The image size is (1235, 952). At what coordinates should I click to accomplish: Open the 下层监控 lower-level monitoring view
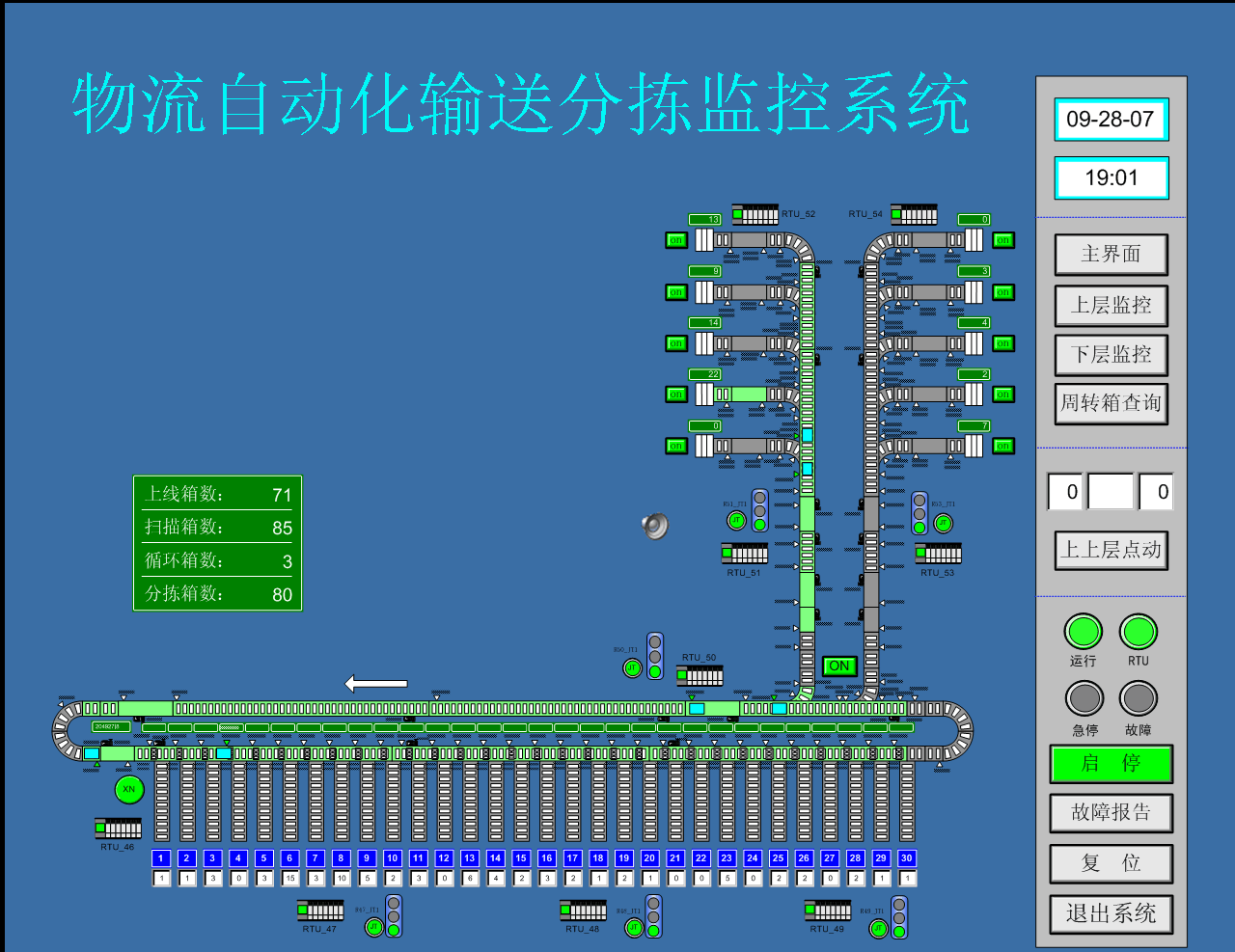(1111, 354)
